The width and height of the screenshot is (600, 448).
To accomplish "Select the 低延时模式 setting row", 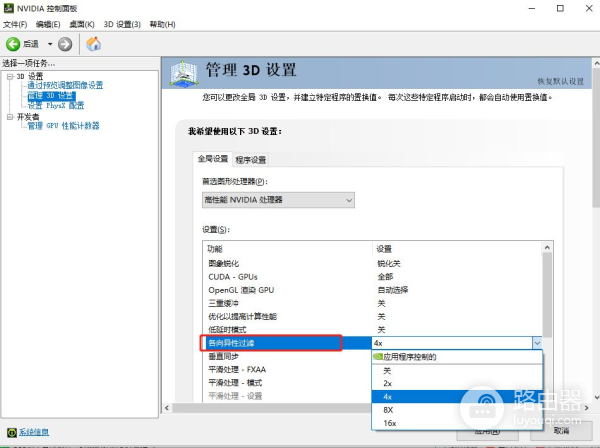I will [x=372, y=330].
